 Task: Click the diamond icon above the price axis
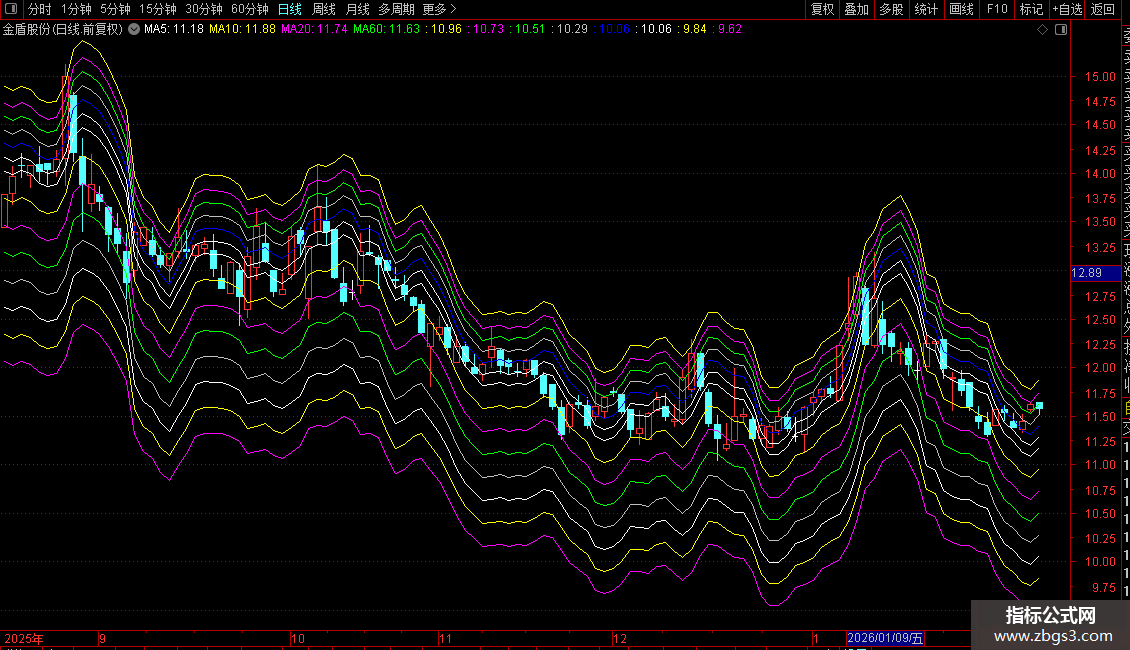[1042, 30]
